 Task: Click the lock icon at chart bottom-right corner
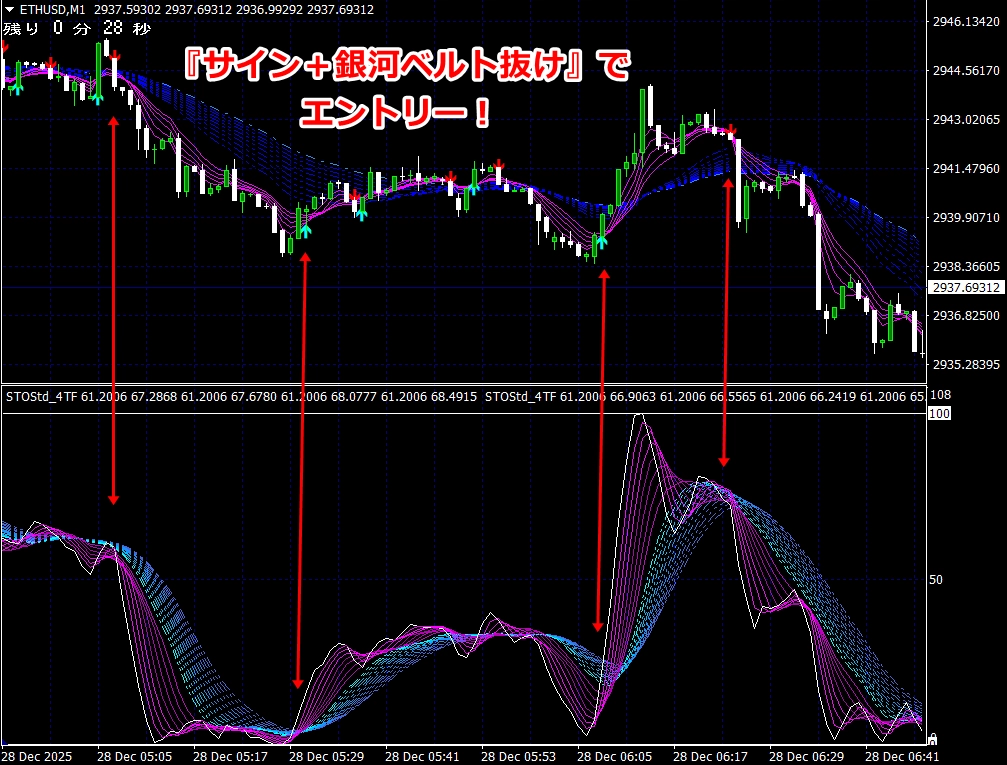pyautogui.click(x=933, y=739)
